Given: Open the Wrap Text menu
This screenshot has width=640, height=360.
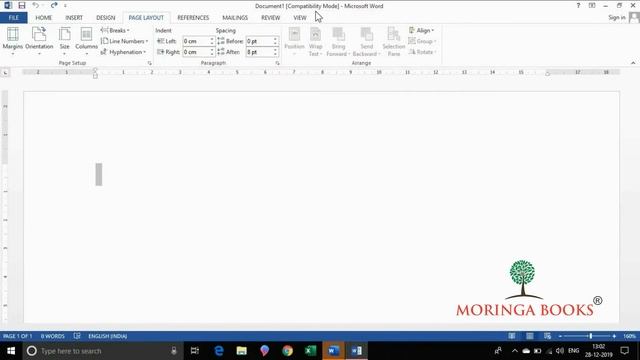Looking at the screenshot, I should tap(315, 41).
